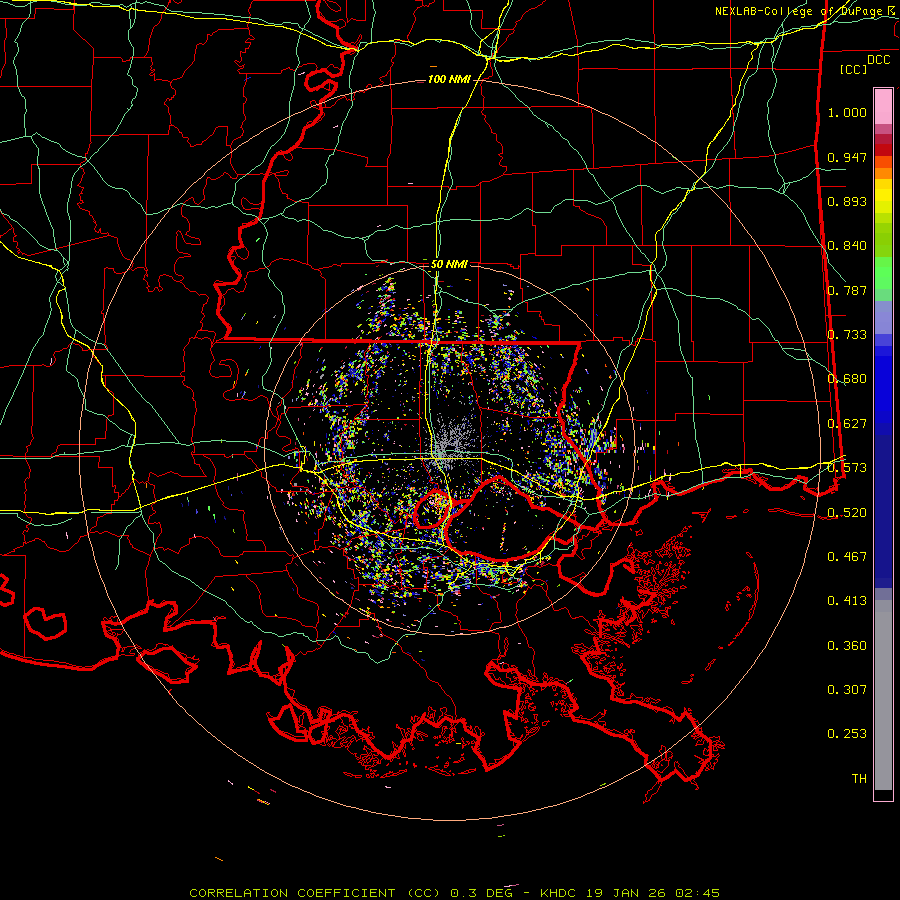Click the 0.573 scale value
This screenshot has height=900, width=900.
tap(847, 467)
